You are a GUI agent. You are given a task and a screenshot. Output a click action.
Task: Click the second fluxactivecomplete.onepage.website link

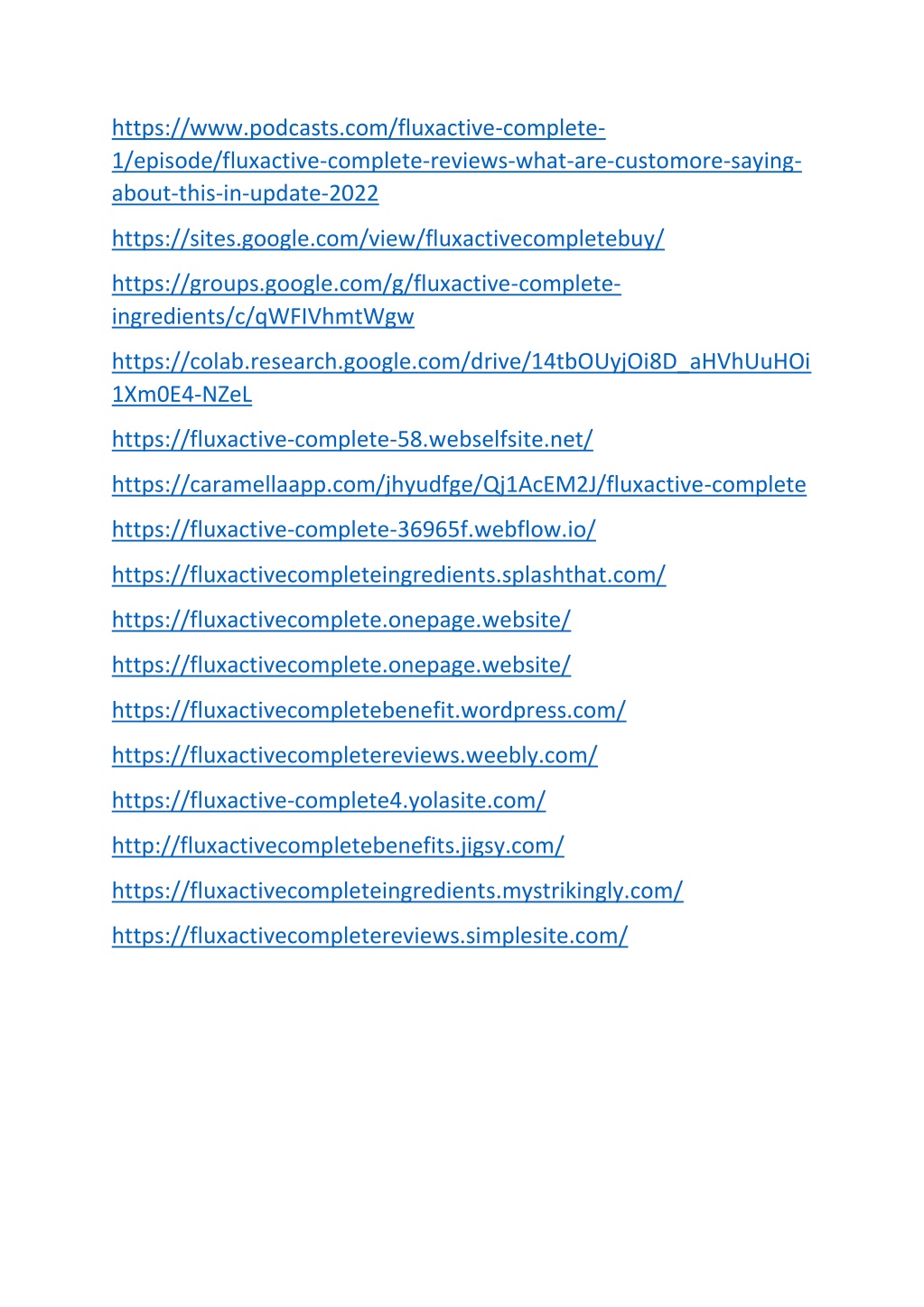[x=341, y=665]
